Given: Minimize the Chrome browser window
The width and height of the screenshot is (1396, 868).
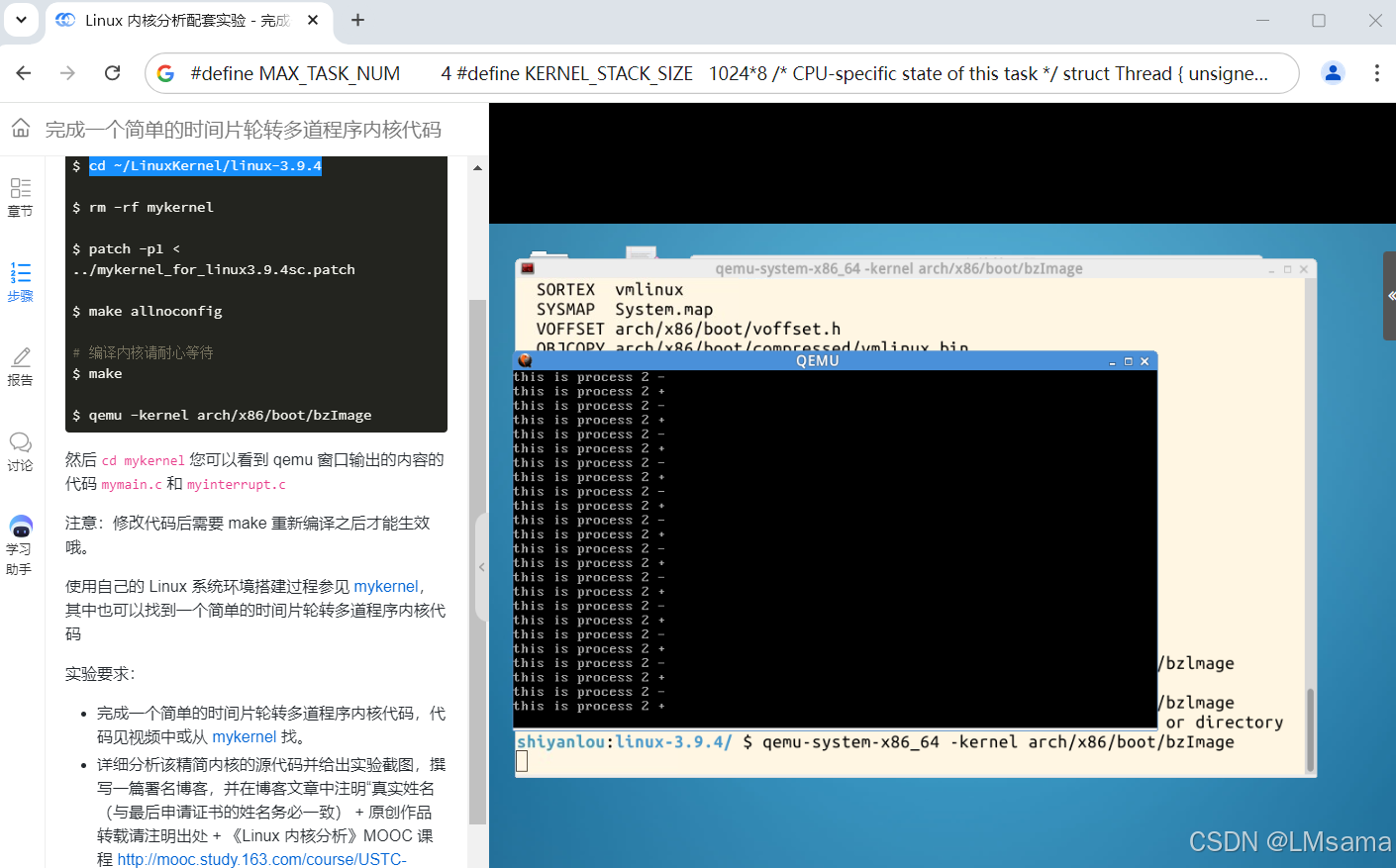Looking at the screenshot, I should tap(1262, 20).
